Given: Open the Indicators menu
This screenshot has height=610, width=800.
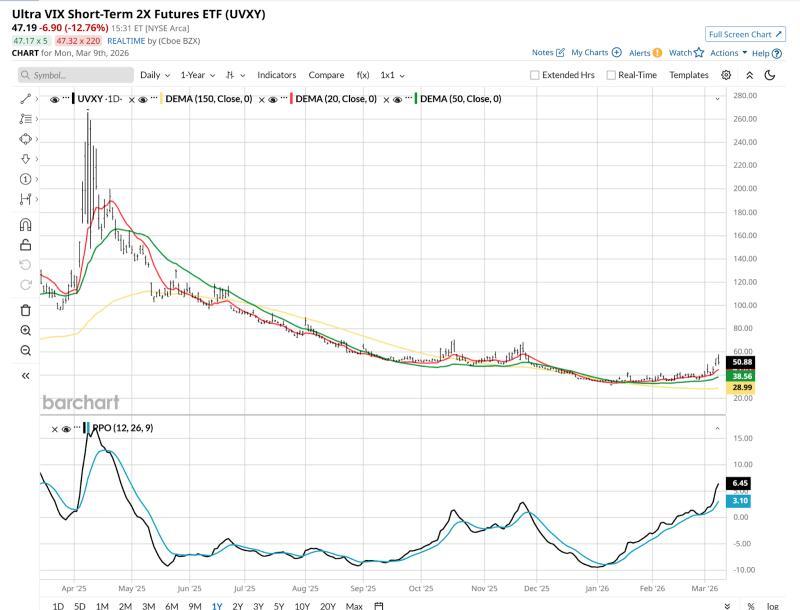Looking at the screenshot, I should coord(276,75).
